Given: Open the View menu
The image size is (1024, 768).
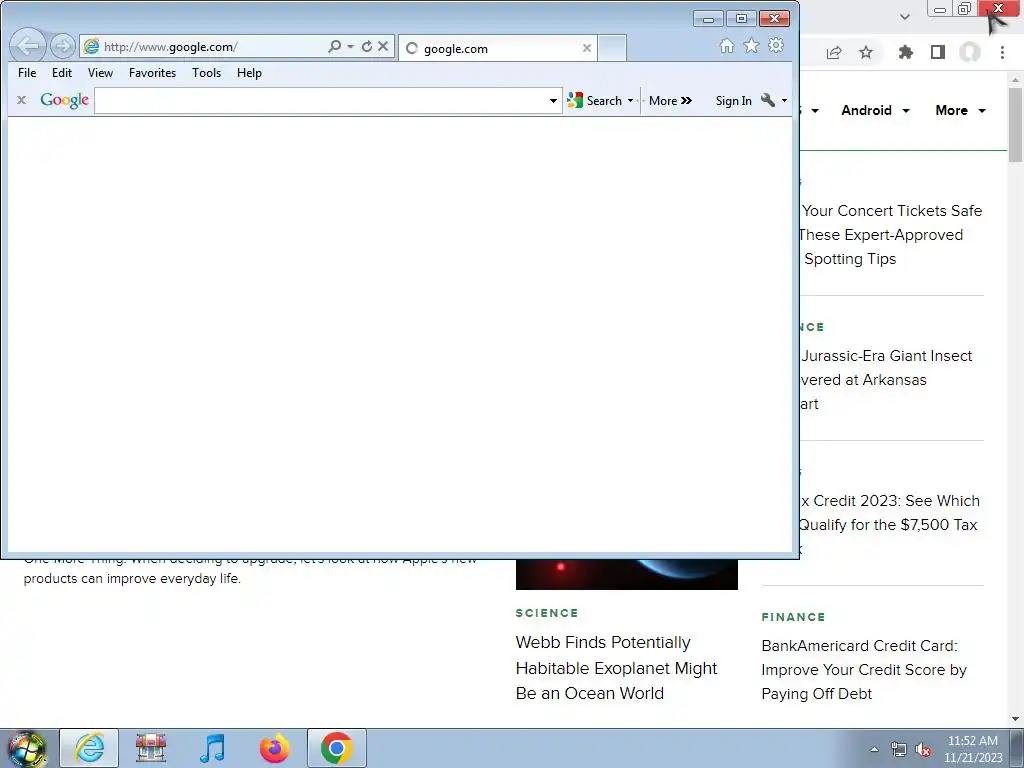Looking at the screenshot, I should pos(101,73).
